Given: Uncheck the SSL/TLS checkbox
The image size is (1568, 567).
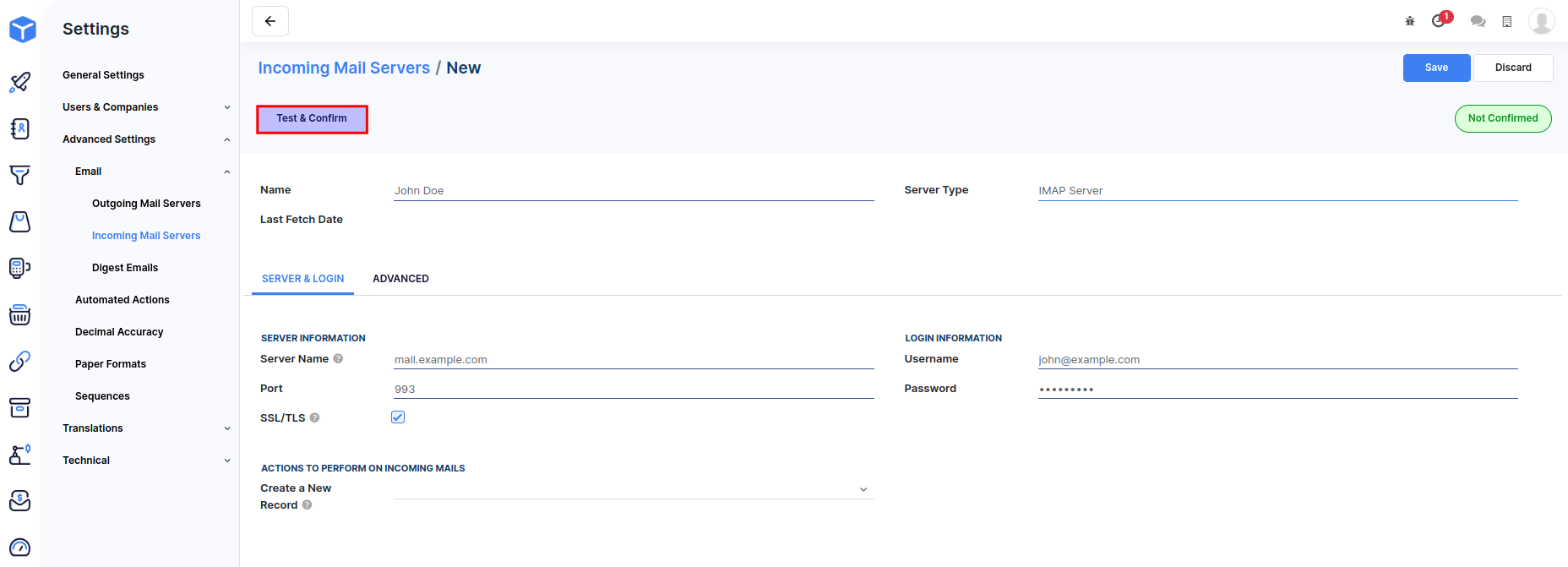Looking at the screenshot, I should (398, 417).
